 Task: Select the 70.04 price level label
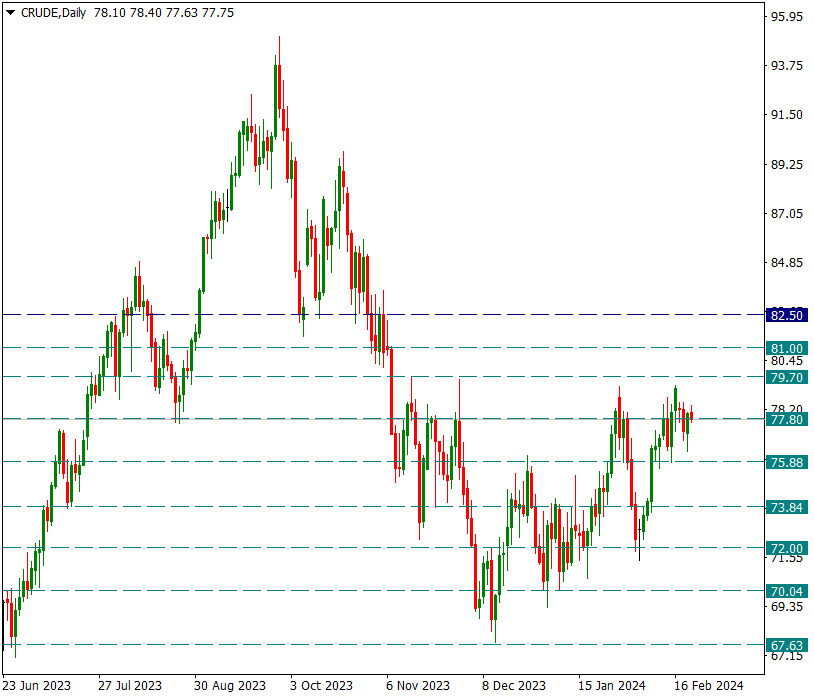[786, 592]
